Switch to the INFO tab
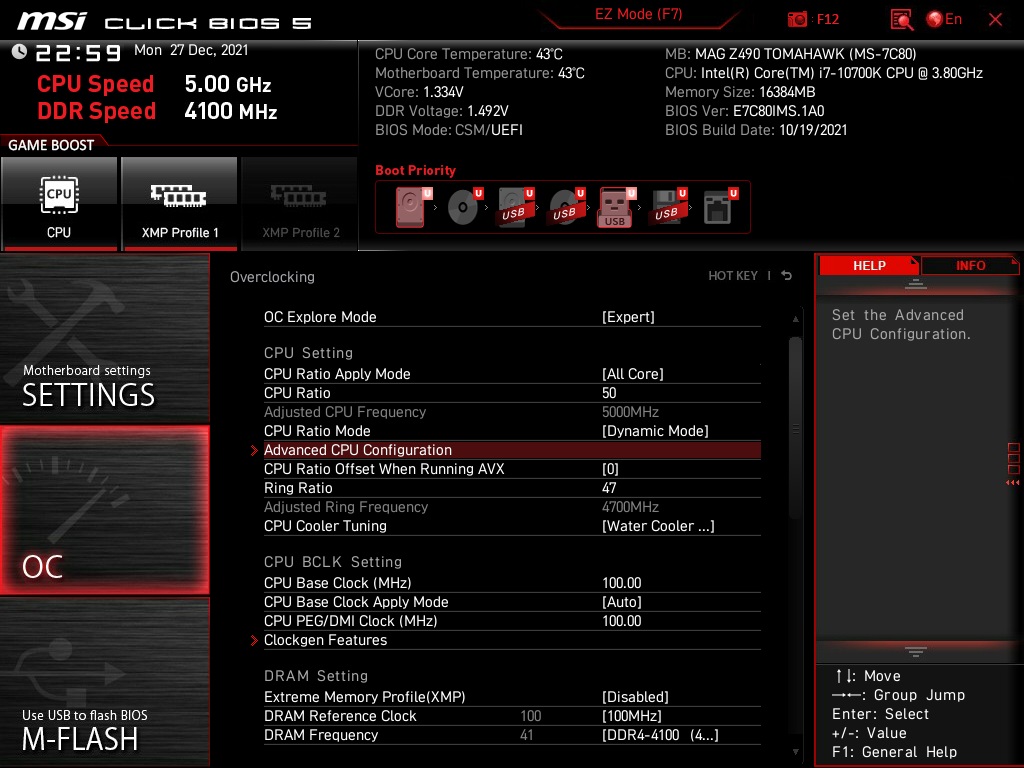Image resolution: width=1024 pixels, height=768 pixels. (x=970, y=265)
